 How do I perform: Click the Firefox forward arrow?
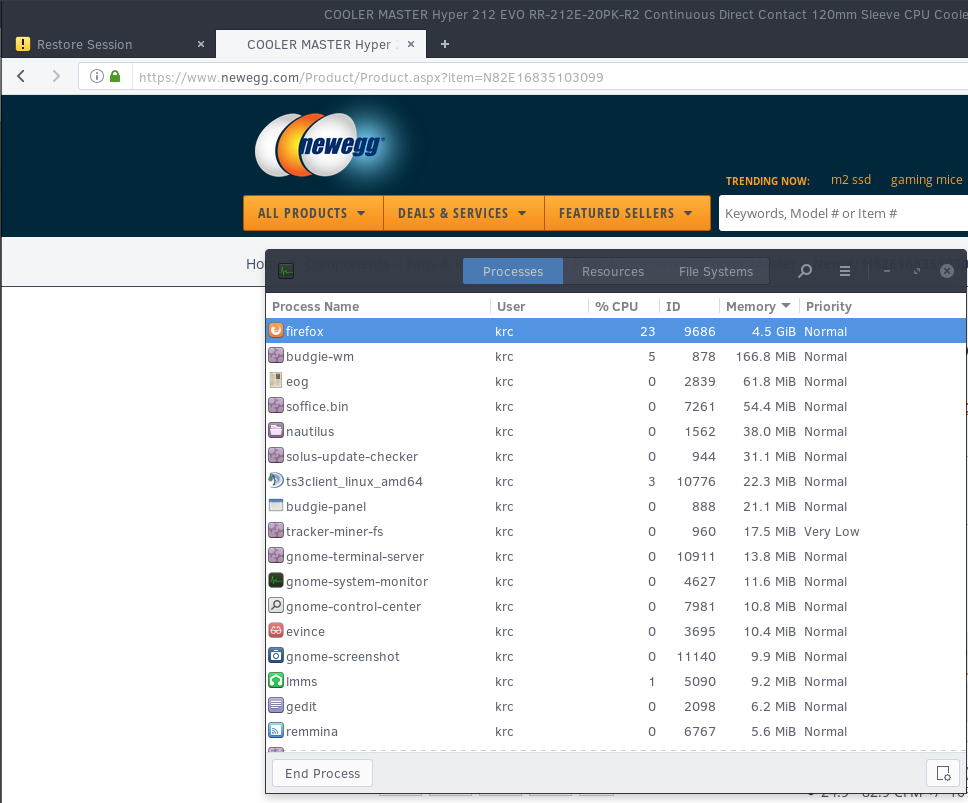pyautogui.click(x=56, y=77)
